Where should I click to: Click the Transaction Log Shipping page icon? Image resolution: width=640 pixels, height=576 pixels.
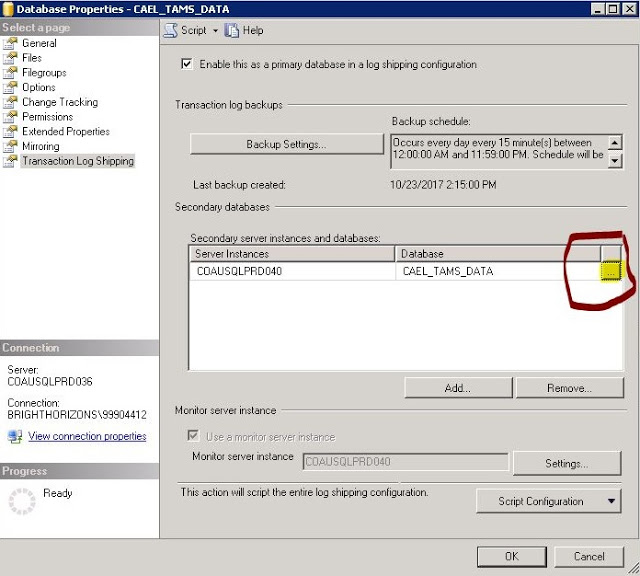pyautogui.click(x=10, y=160)
